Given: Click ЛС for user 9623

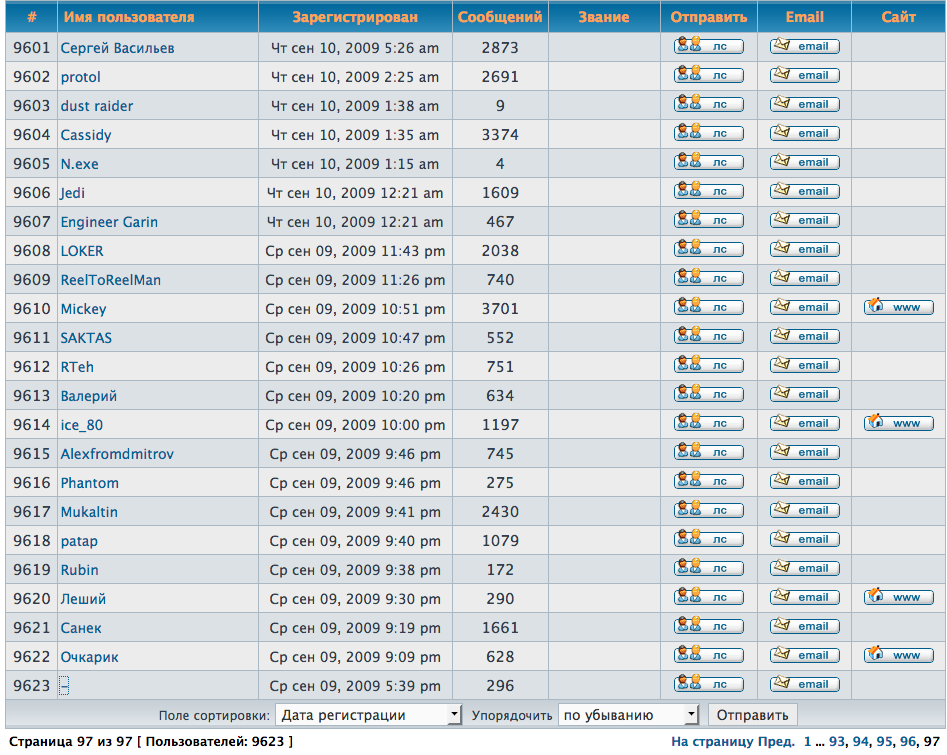Looking at the screenshot, I should [x=708, y=684].
